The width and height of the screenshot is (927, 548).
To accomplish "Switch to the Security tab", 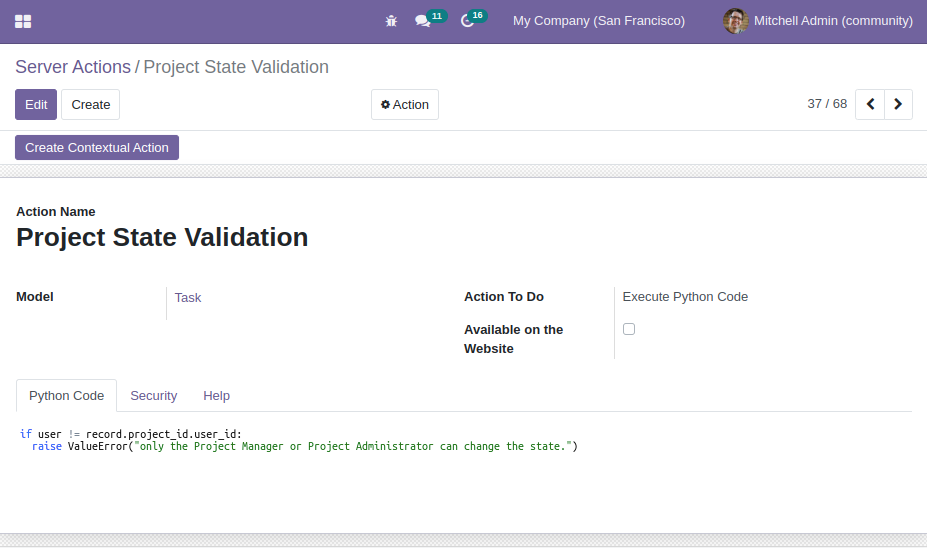I will click(x=154, y=395).
